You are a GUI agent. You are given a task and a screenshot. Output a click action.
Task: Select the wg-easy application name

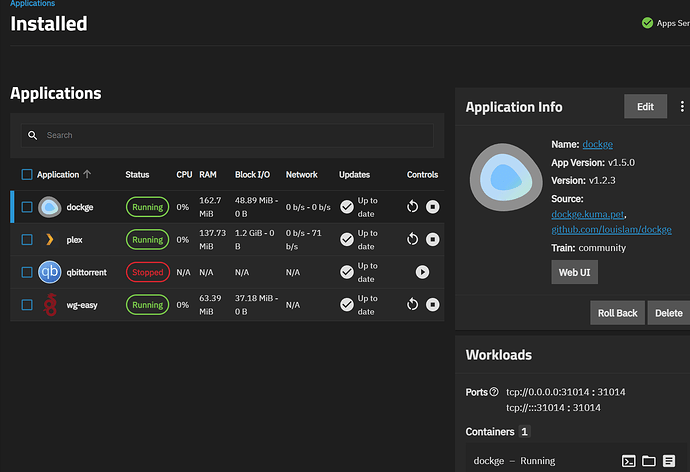click(x=82, y=305)
